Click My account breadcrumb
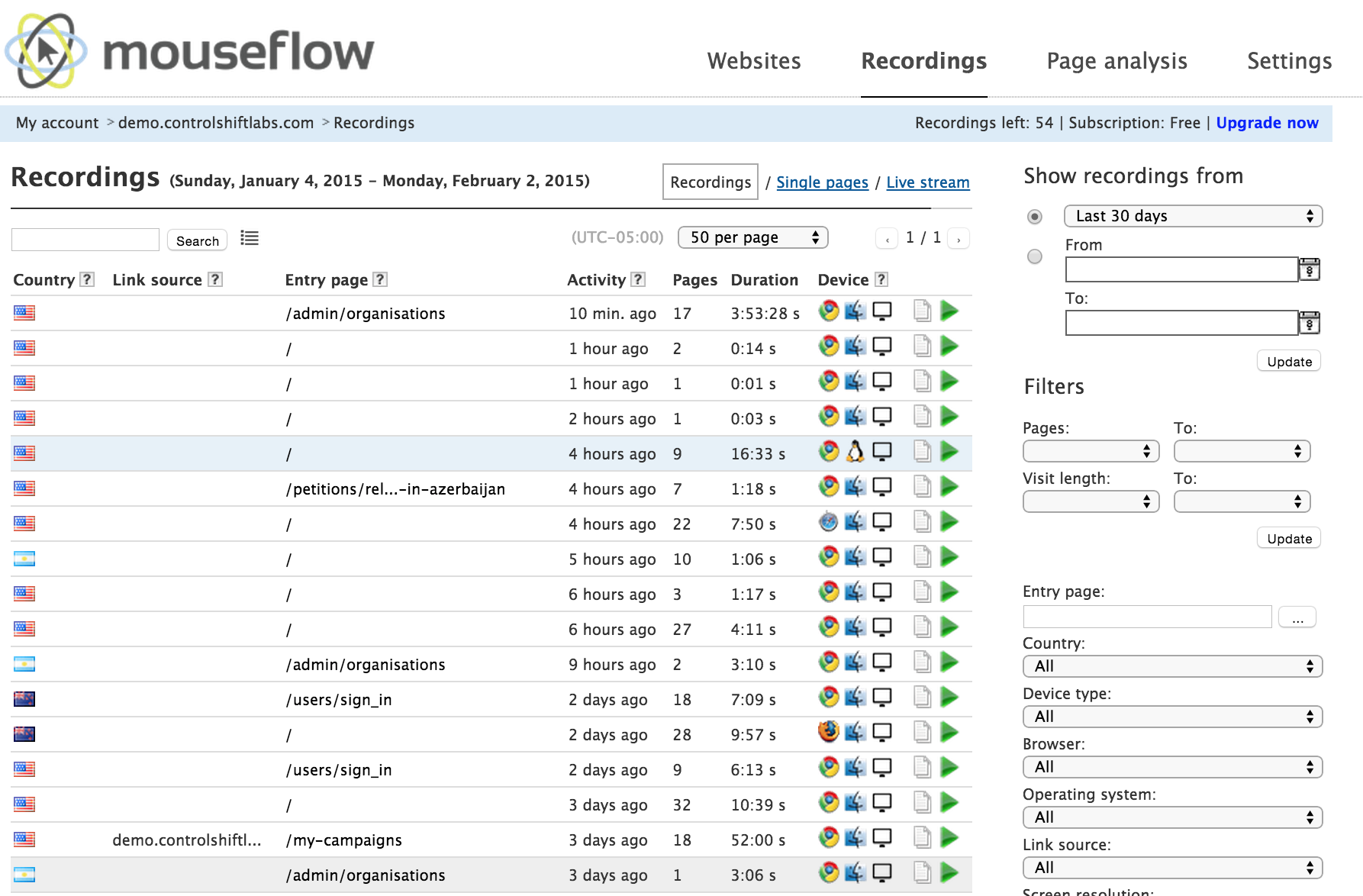Screen dimensions: 1363x896 pos(57,123)
